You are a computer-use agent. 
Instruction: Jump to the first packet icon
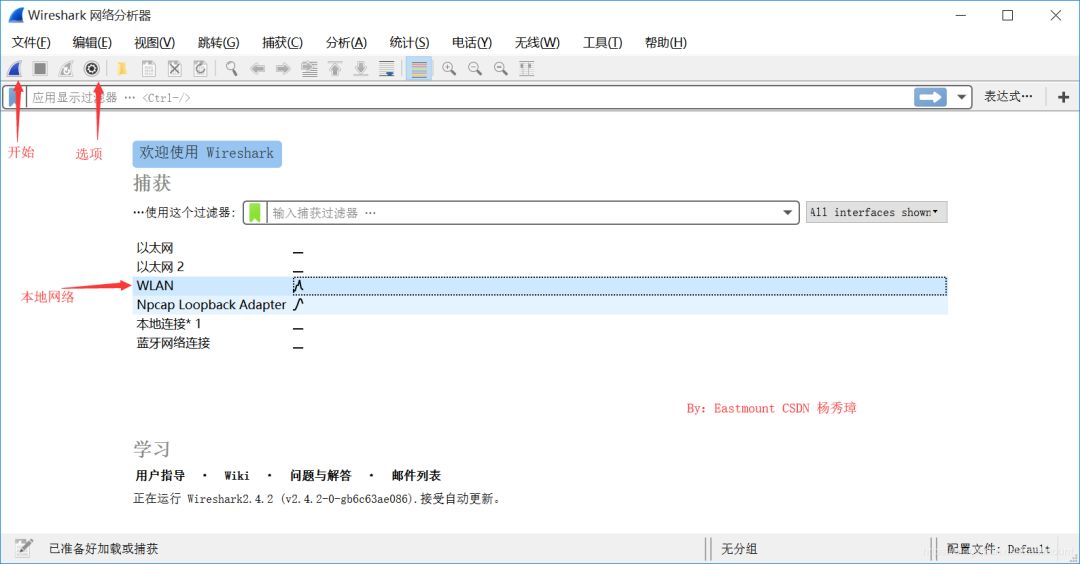point(335,68)
